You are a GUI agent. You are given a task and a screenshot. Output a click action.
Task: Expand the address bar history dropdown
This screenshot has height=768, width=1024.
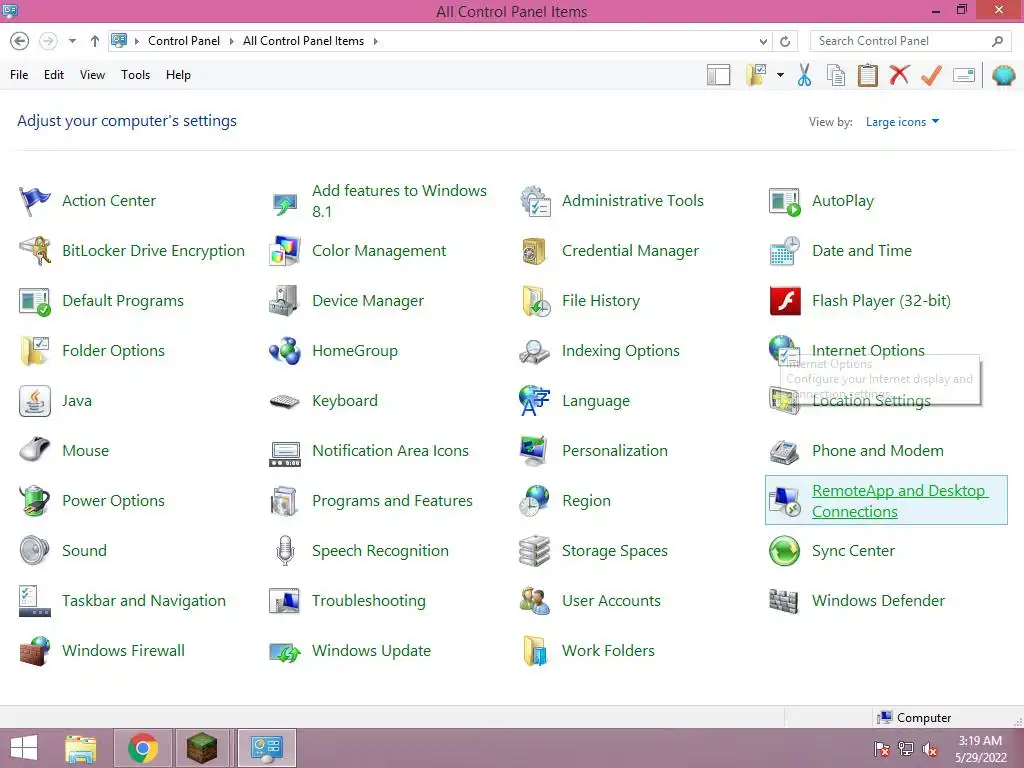763,41
